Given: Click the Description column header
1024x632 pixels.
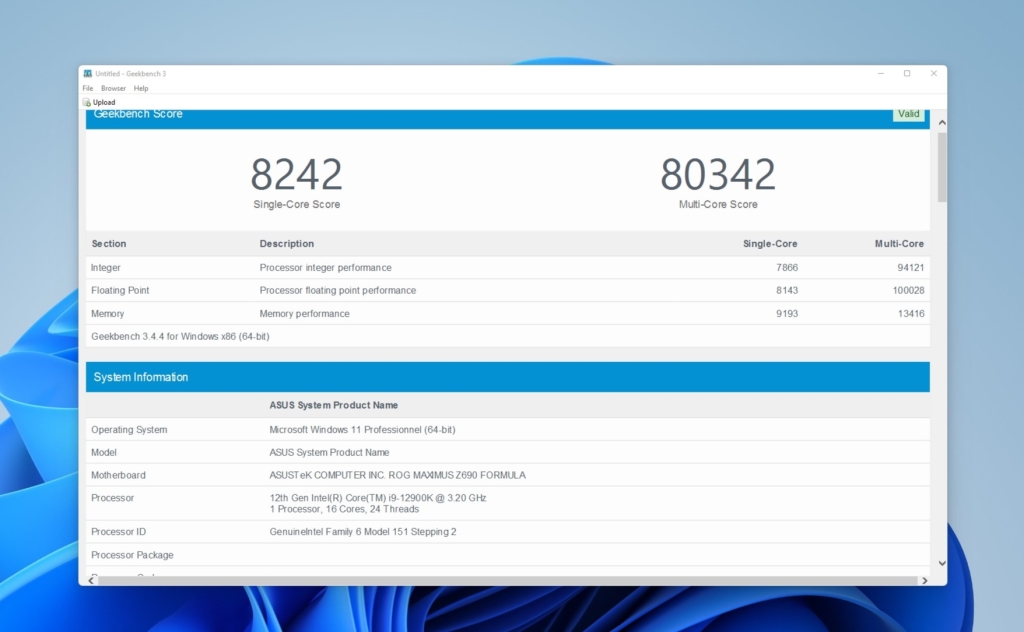Looking at the screenshot, I should [287, 244].
